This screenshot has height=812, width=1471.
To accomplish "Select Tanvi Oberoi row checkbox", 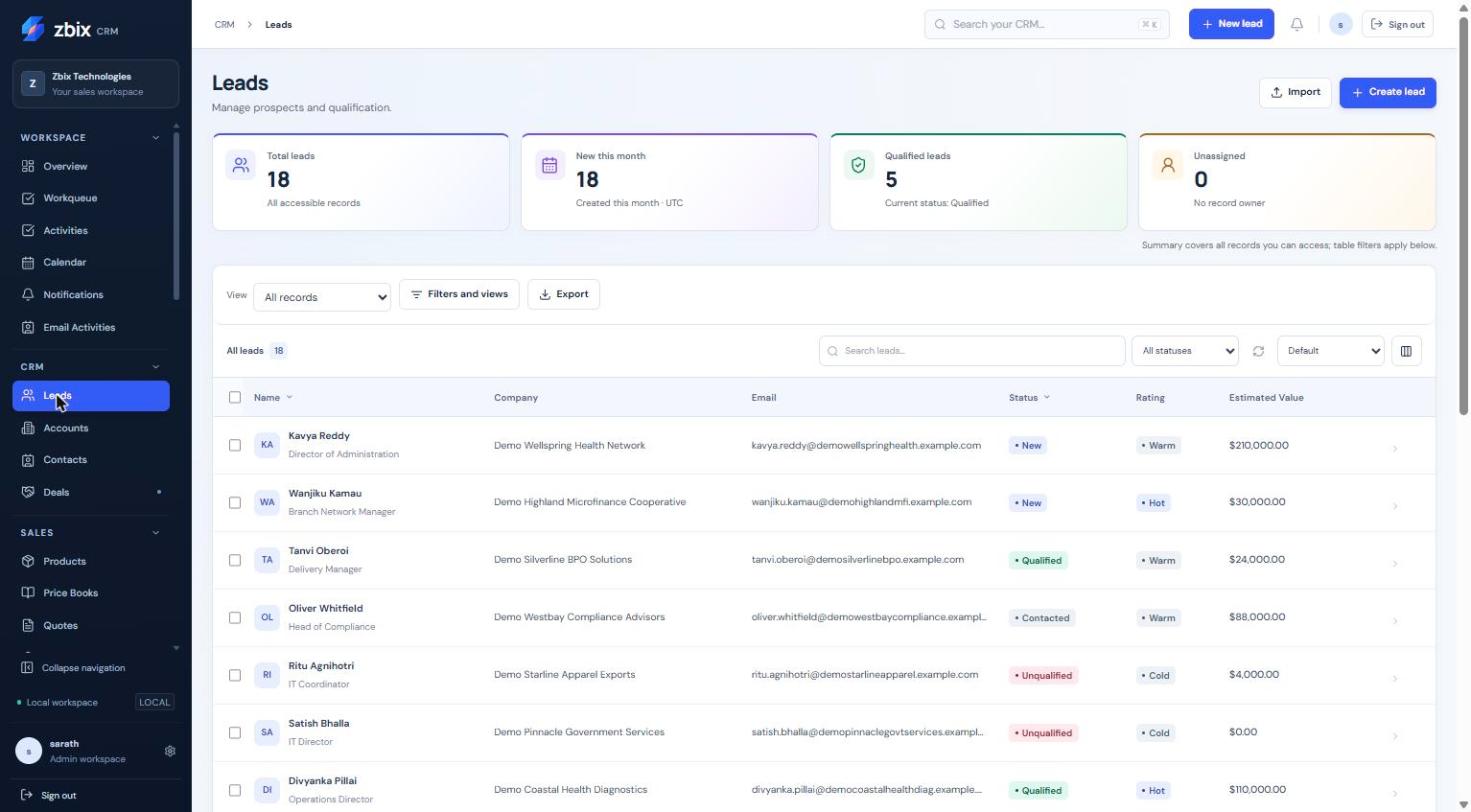I will pos(235,560).
